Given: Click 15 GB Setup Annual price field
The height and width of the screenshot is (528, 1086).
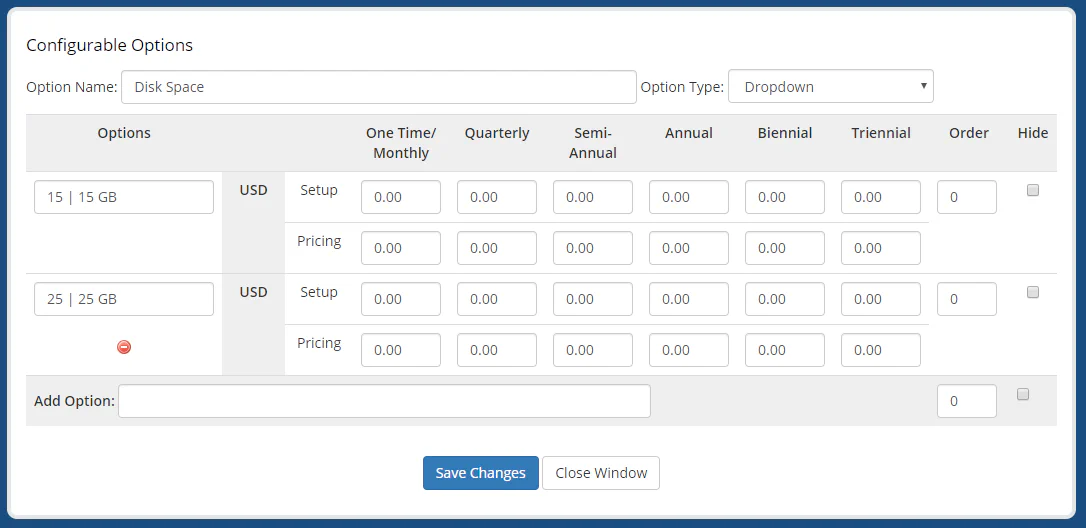Looking at the screenshot, I should point(689,197).
